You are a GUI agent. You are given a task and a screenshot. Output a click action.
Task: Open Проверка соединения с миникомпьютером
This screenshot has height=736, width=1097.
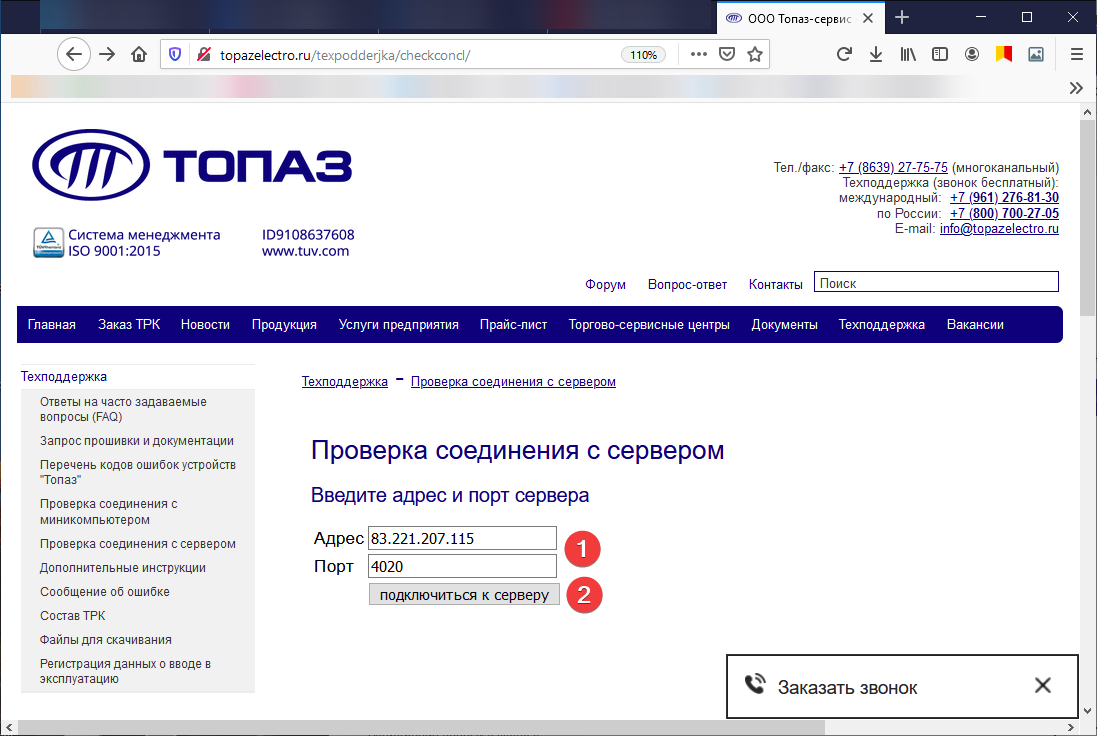pos(108,511)
